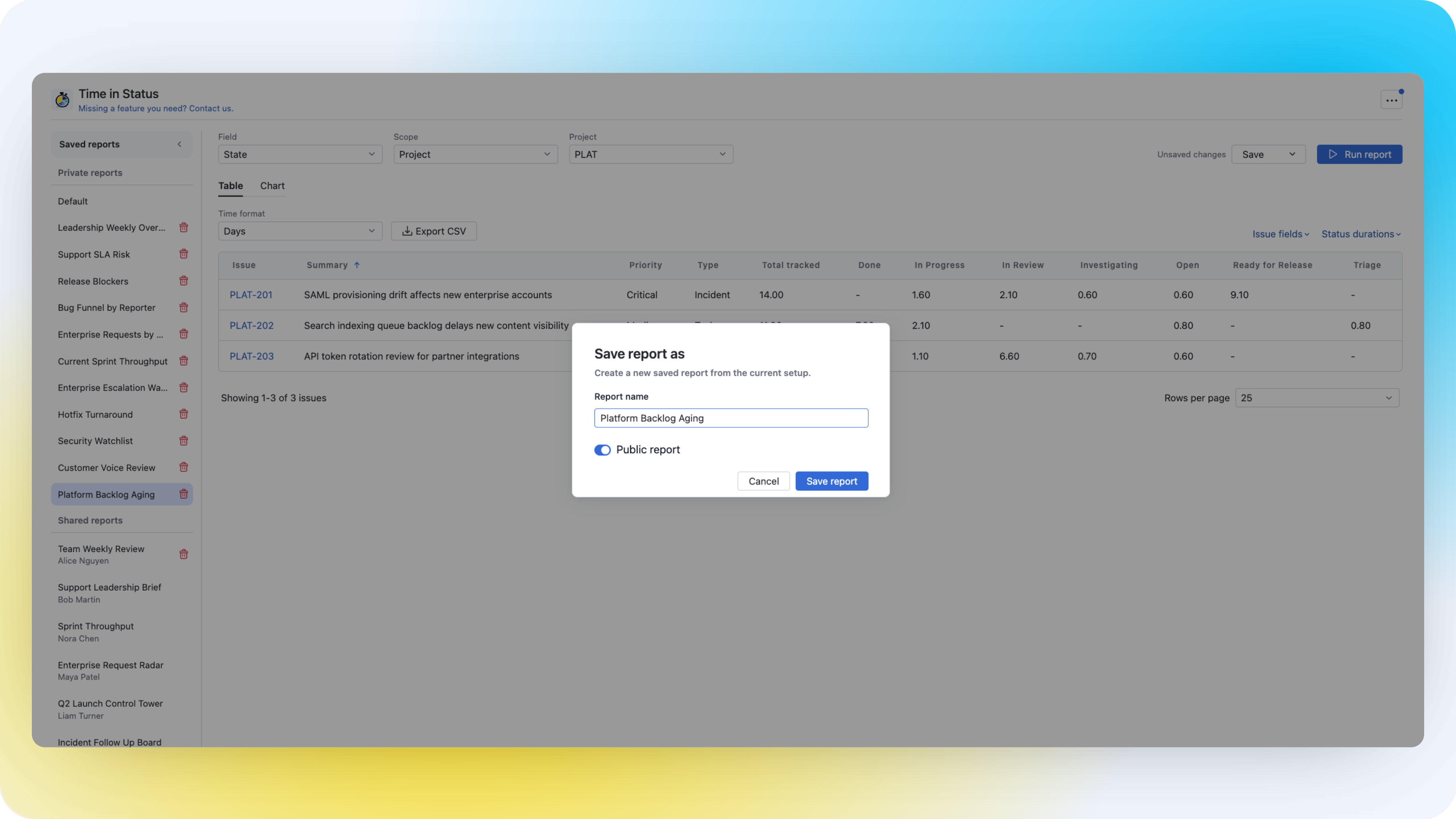The width and height of the screenshot is (1456, 819).
Task: Toggle the Summary column sort arrow
Action: click(x=357, y=265)
